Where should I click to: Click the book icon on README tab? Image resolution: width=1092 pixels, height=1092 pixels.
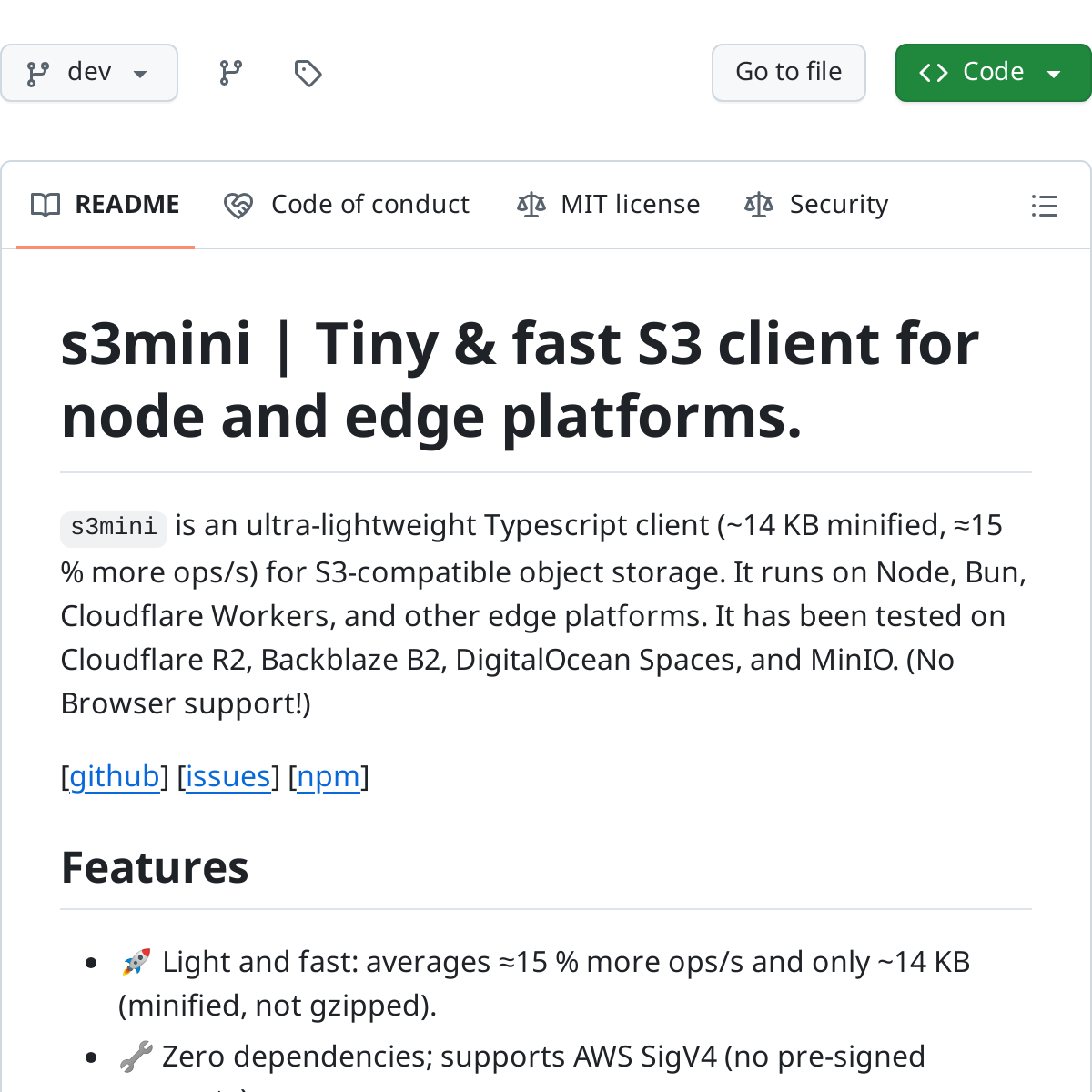point(45,205)
